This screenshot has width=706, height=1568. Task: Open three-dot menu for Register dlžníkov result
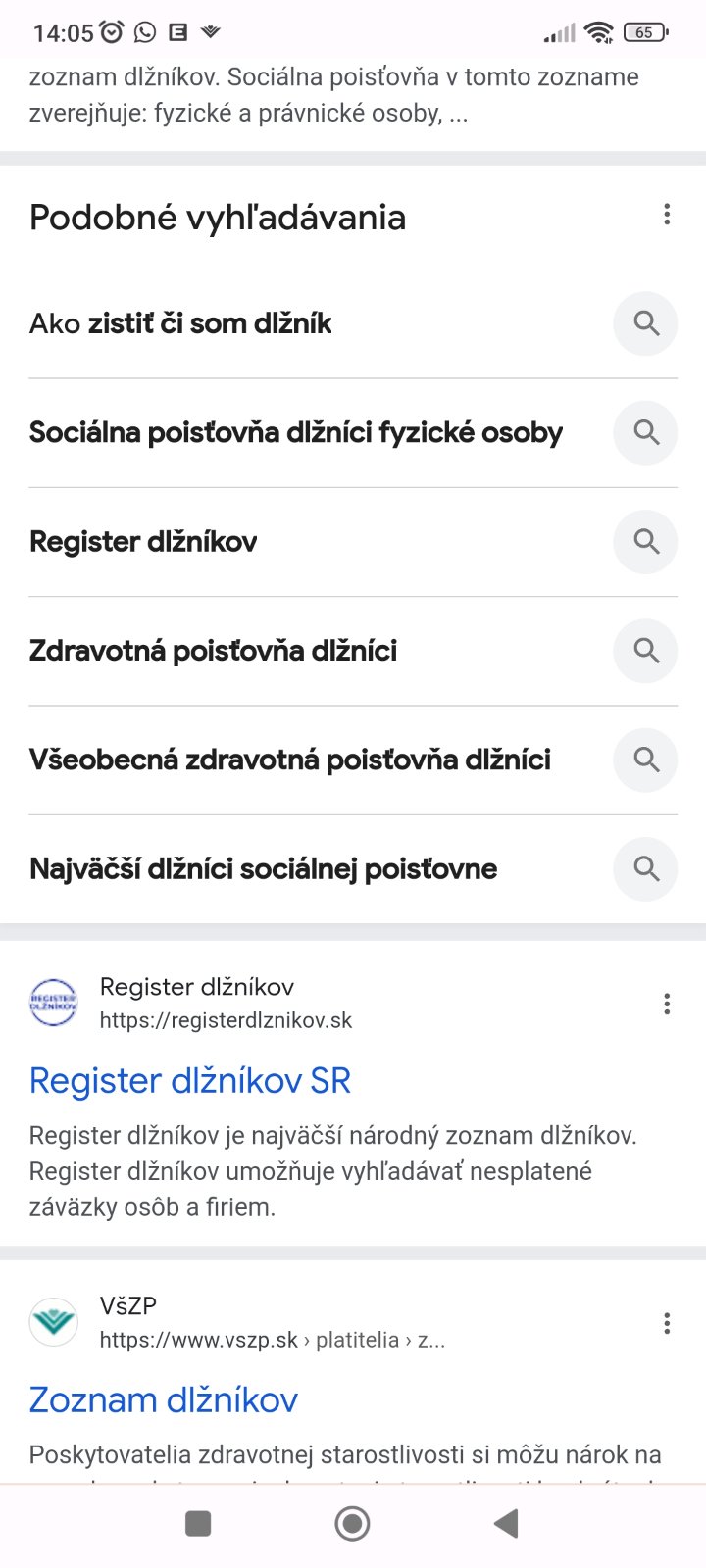coord(667,1003)
